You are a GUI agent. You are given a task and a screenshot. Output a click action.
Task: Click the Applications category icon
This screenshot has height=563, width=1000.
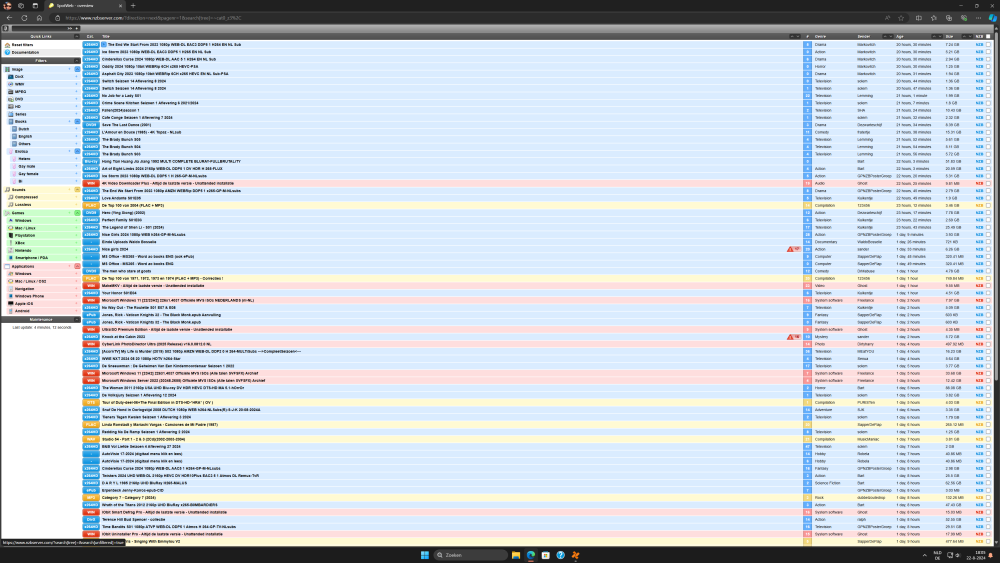pyautogui.click(x=8, y=266)
